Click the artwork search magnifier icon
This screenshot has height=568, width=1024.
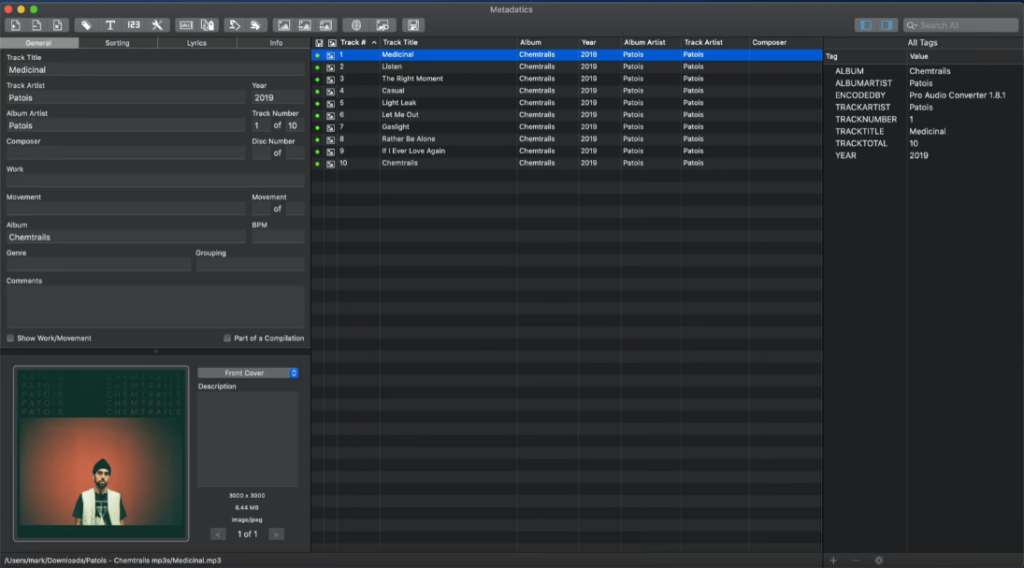click(383, 25)
